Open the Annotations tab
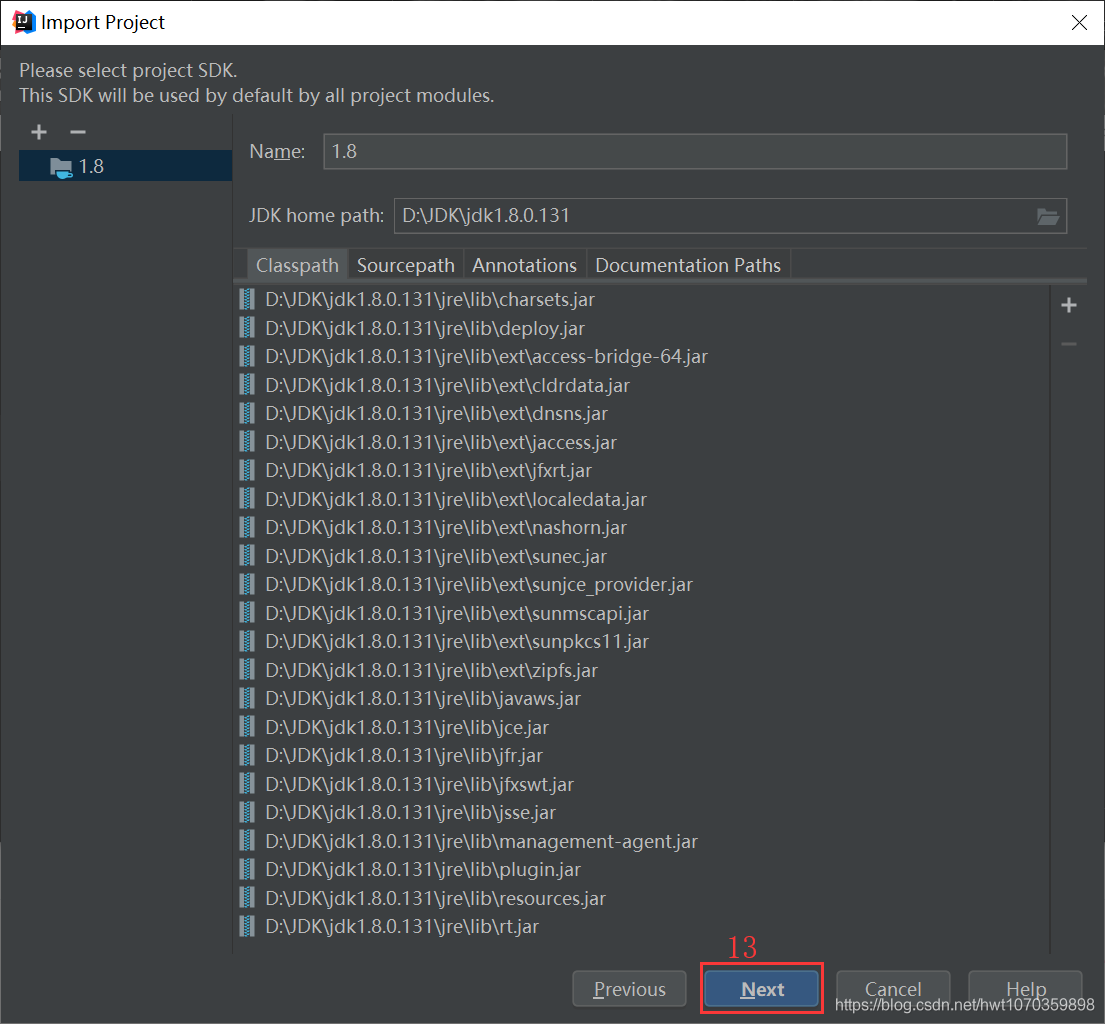The height and width of the screenshot is (1024, 1105). pyautogui.click(x=524, y=265)
